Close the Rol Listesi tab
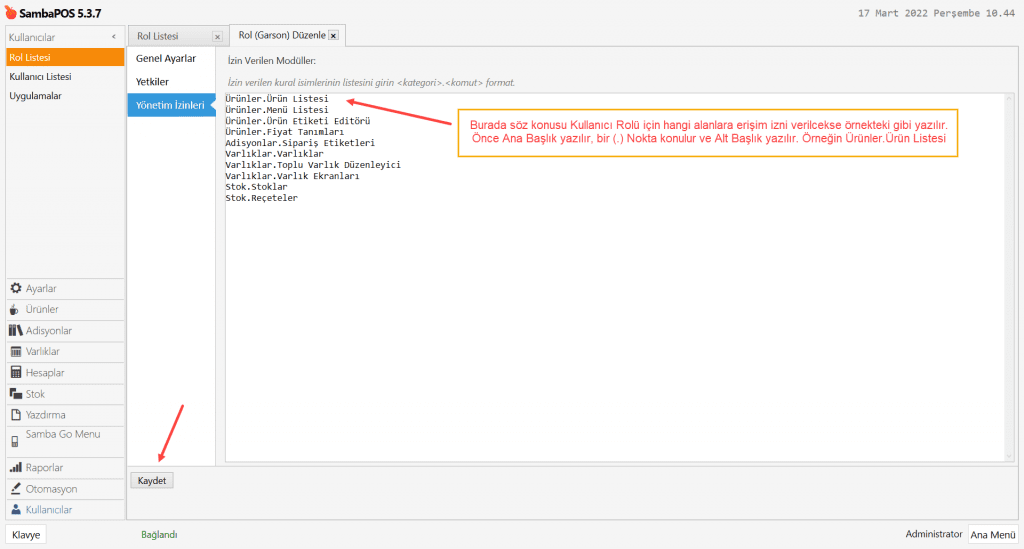The height and width of the screenshot is (549, 1024). [217, 37]
